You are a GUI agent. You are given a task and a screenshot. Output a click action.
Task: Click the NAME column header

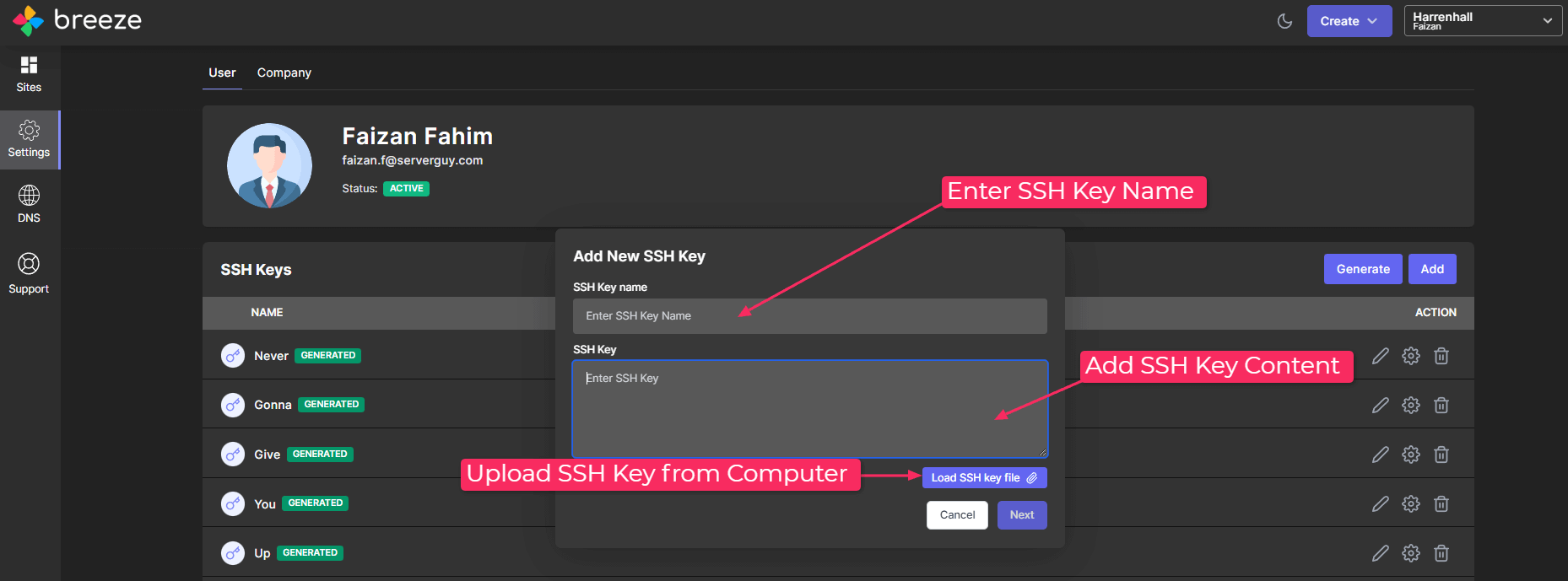(x=267, y=312)
